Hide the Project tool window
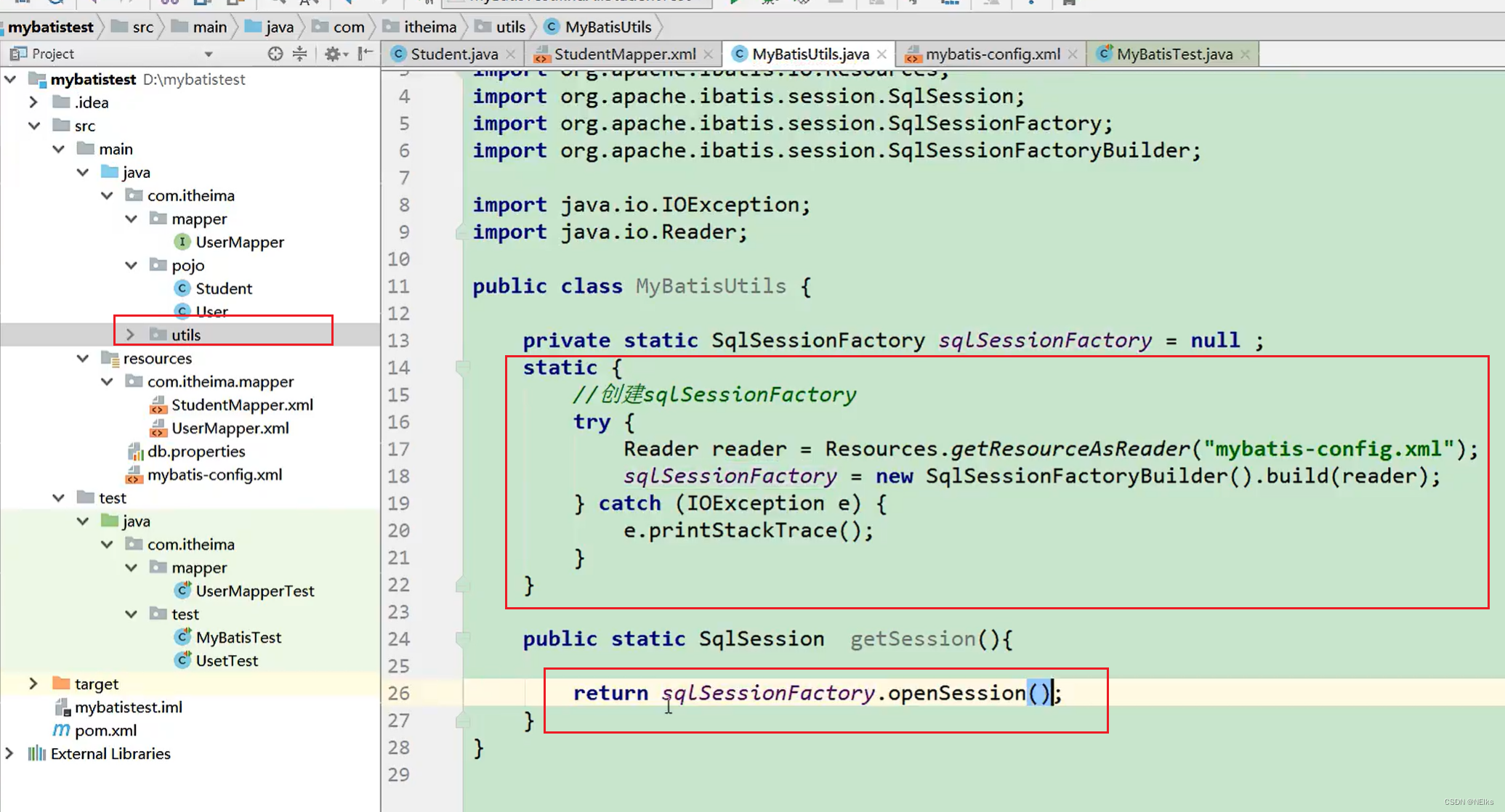1505x812 pixels. click(366, 54)
